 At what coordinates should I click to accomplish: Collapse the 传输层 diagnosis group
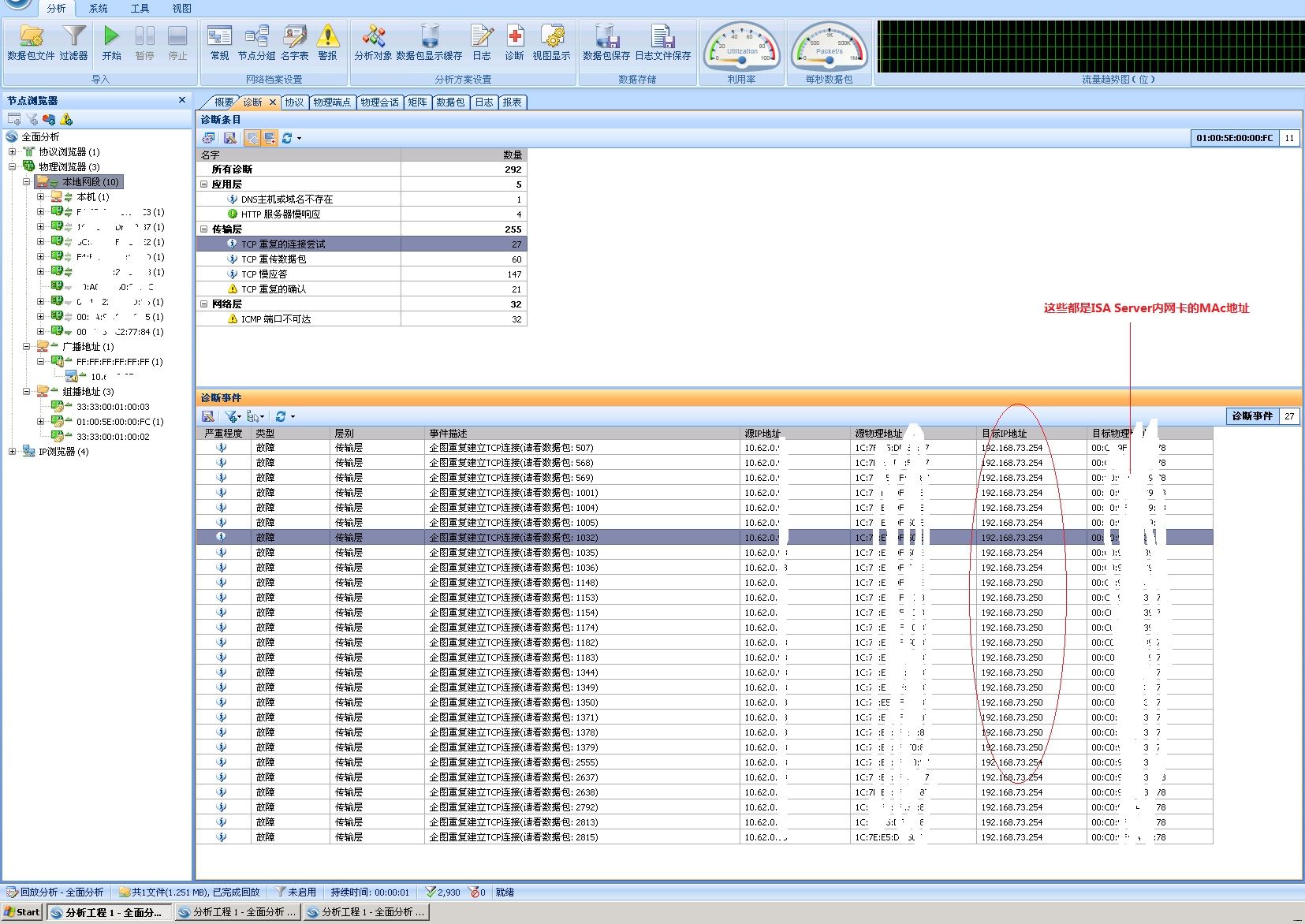click(x=203, y=229)
